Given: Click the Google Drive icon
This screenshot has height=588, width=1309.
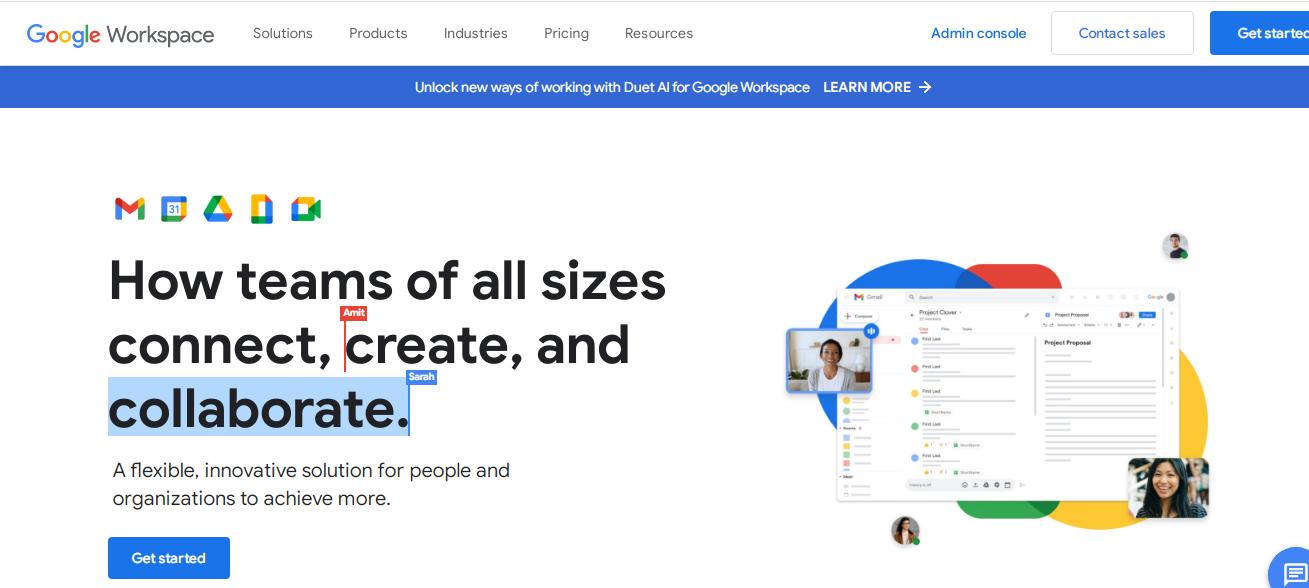Looking at the screenshot, I should click(218, 209).
